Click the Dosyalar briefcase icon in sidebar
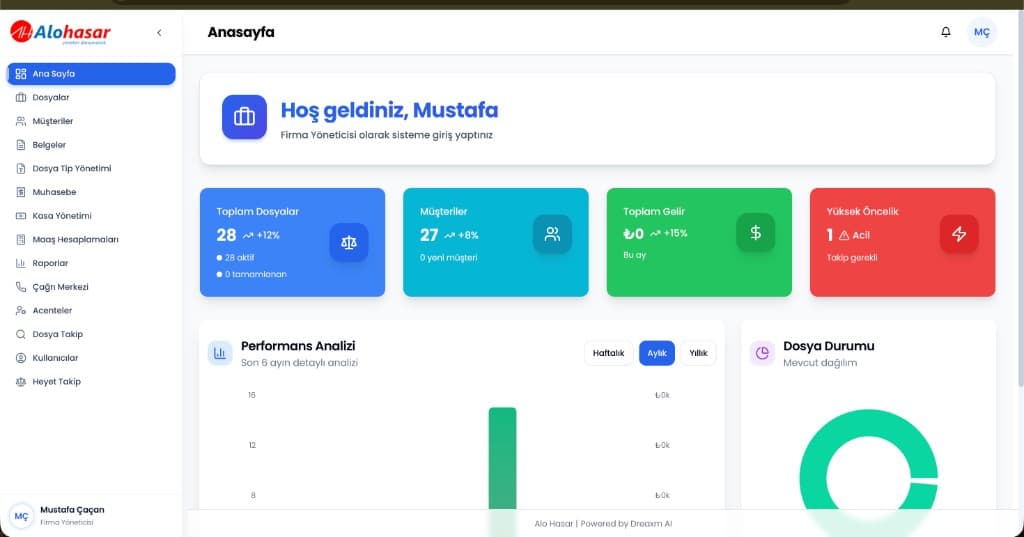 21,97
